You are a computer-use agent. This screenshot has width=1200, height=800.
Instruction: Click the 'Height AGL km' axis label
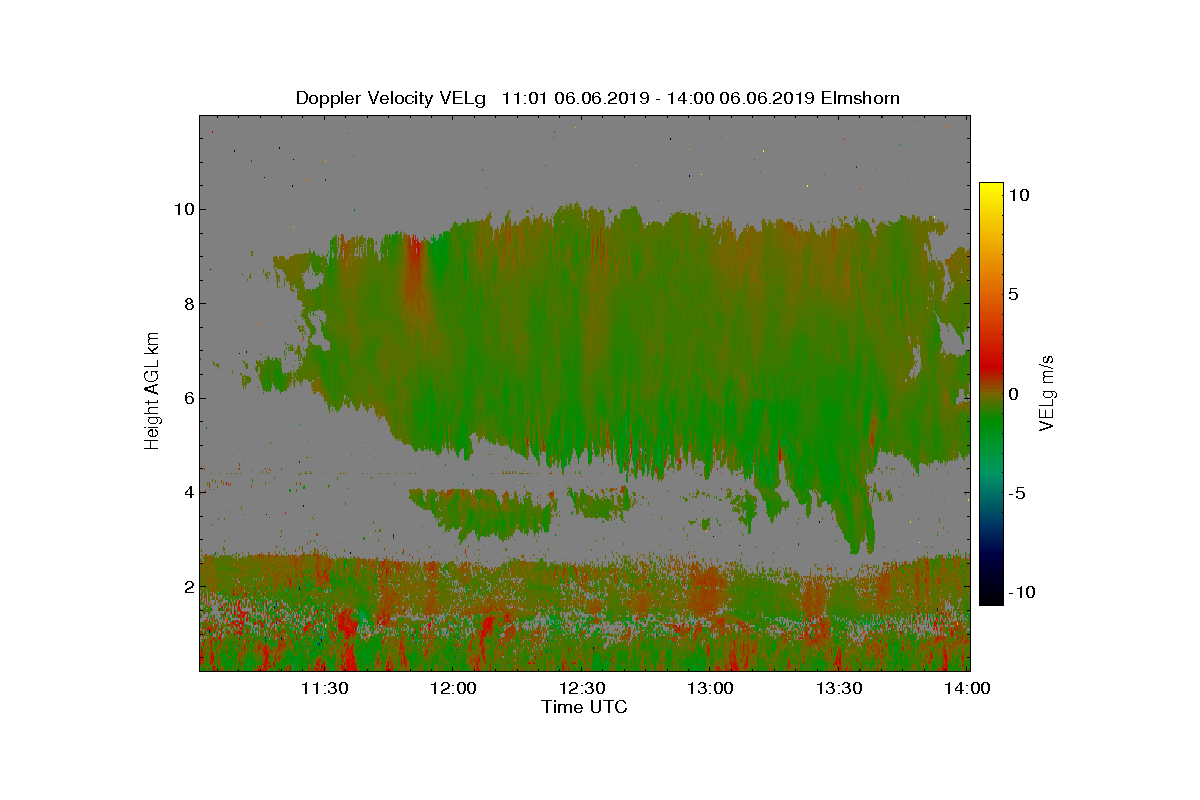tap(152, 392)
